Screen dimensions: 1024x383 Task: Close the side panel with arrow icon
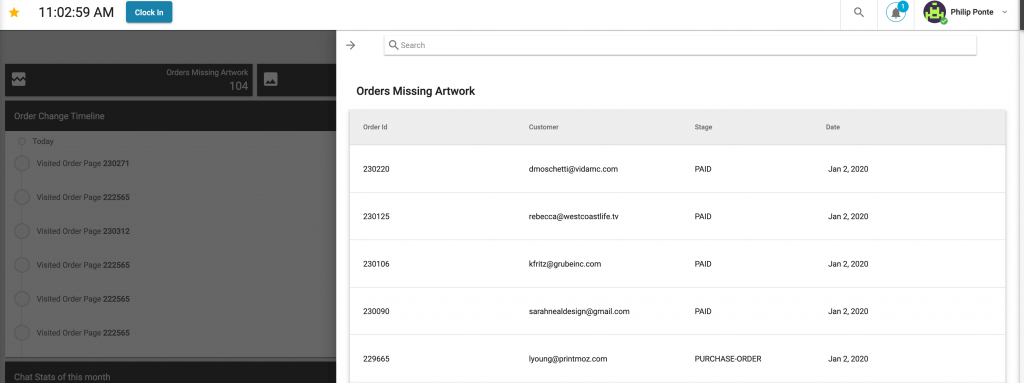click(x=351, y=45)
